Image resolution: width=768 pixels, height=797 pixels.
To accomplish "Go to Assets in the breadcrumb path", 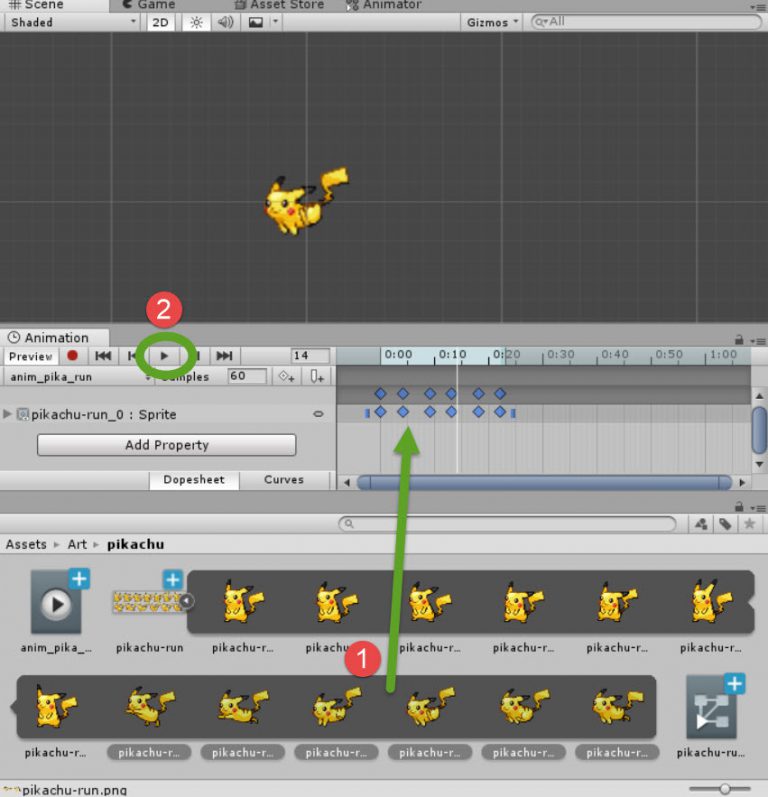I will point(26,544).
